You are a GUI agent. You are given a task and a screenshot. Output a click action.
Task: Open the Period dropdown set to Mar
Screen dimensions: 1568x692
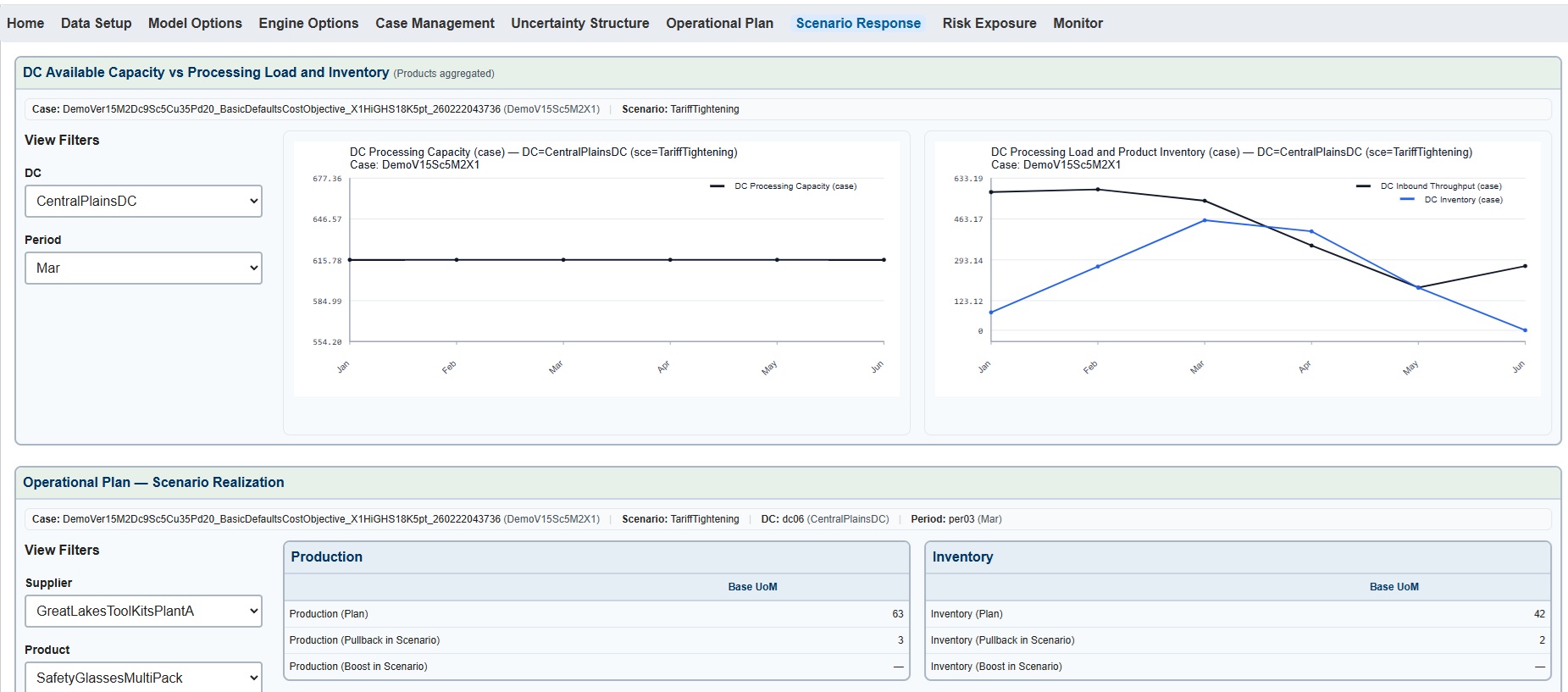(143, 268)
